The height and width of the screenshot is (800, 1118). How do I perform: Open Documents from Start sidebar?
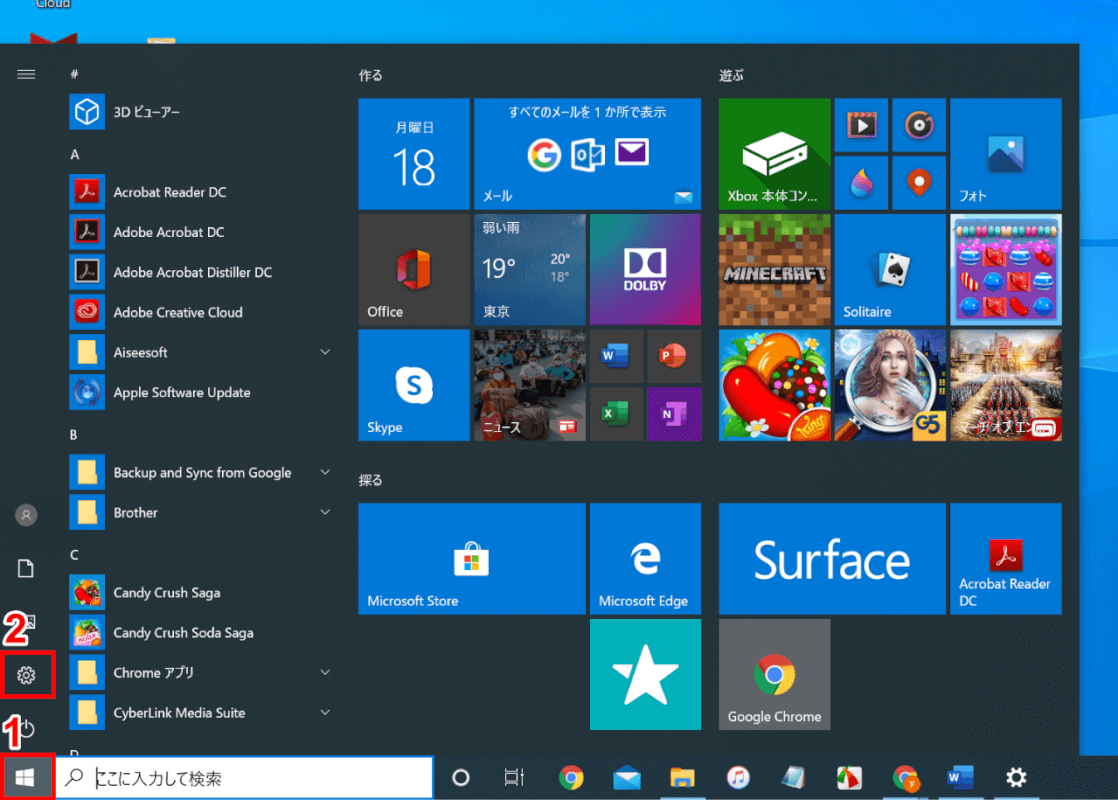pyautogui.click(x=26, y=568)
